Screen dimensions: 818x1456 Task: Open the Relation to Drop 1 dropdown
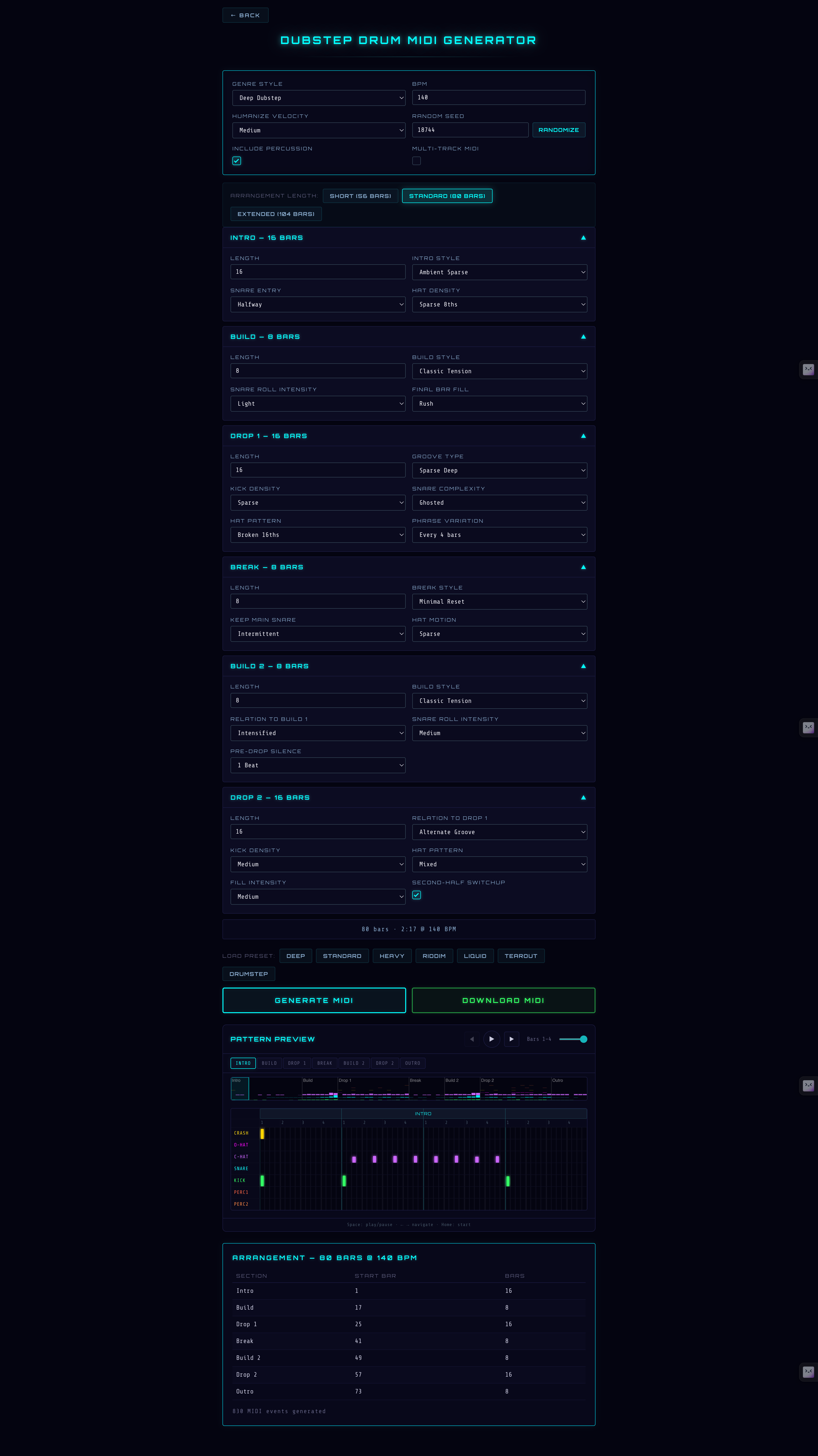(499, 832)
